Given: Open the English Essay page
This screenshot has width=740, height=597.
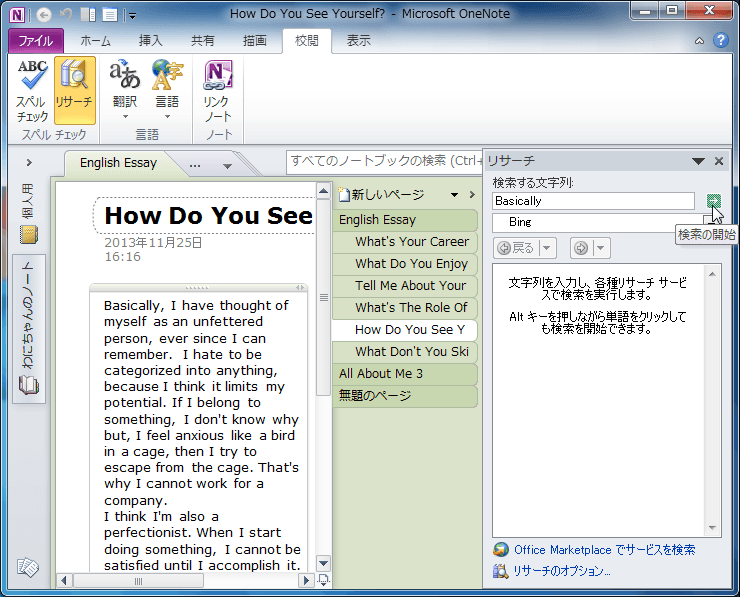Looking at the screenshot, I should click(x=405, y=219).
